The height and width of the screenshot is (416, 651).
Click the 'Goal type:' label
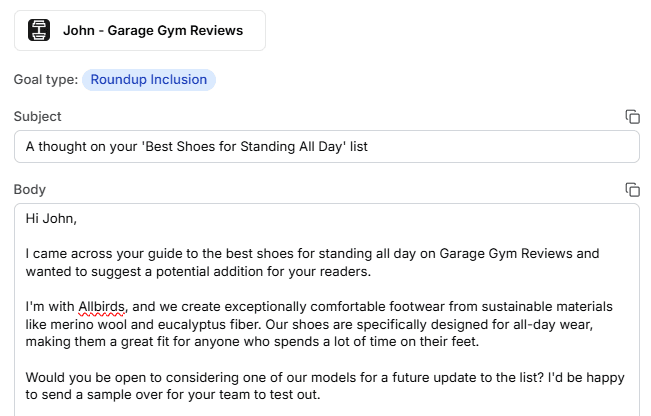tap(44, 80)
